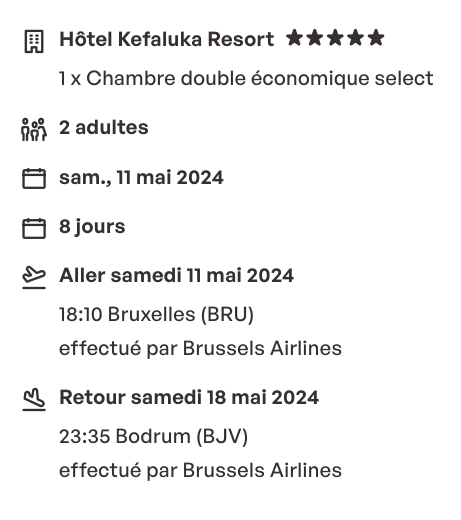This screenshot has width=461, height=520.
Task: Click the airplane landing icon
Action: (x=34, y=399)
